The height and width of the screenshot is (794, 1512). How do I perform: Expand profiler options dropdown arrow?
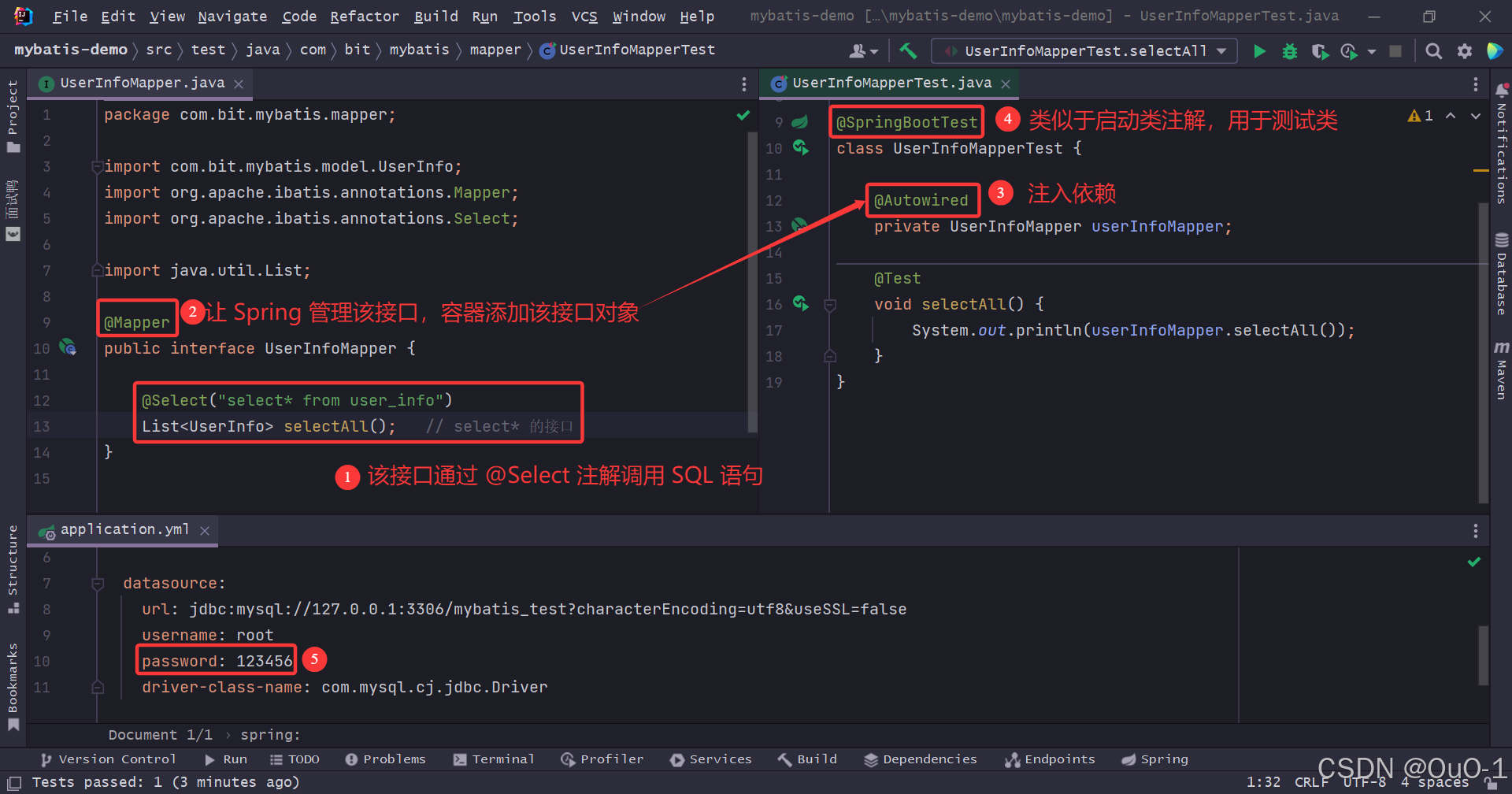pyautogui.click(x=1372, y=52)
